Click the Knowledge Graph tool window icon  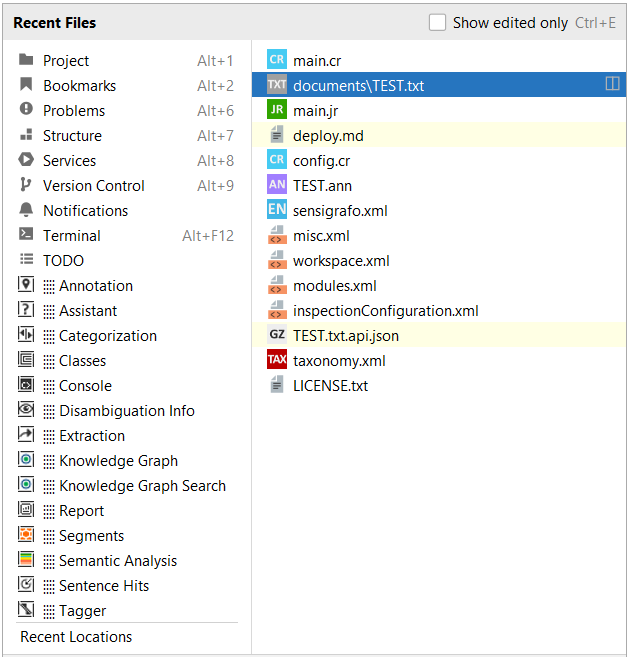click(x=26, y=461)
